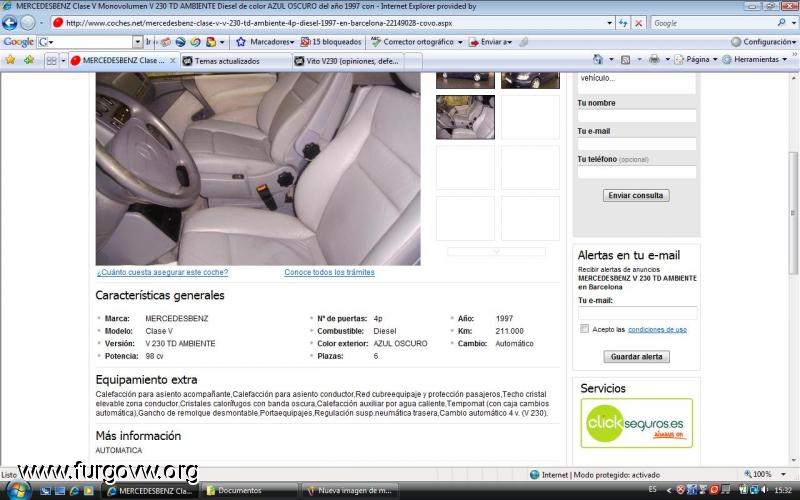Click the Google toolbar search field
Screen dimensions: 800x500
pos(90,42)
